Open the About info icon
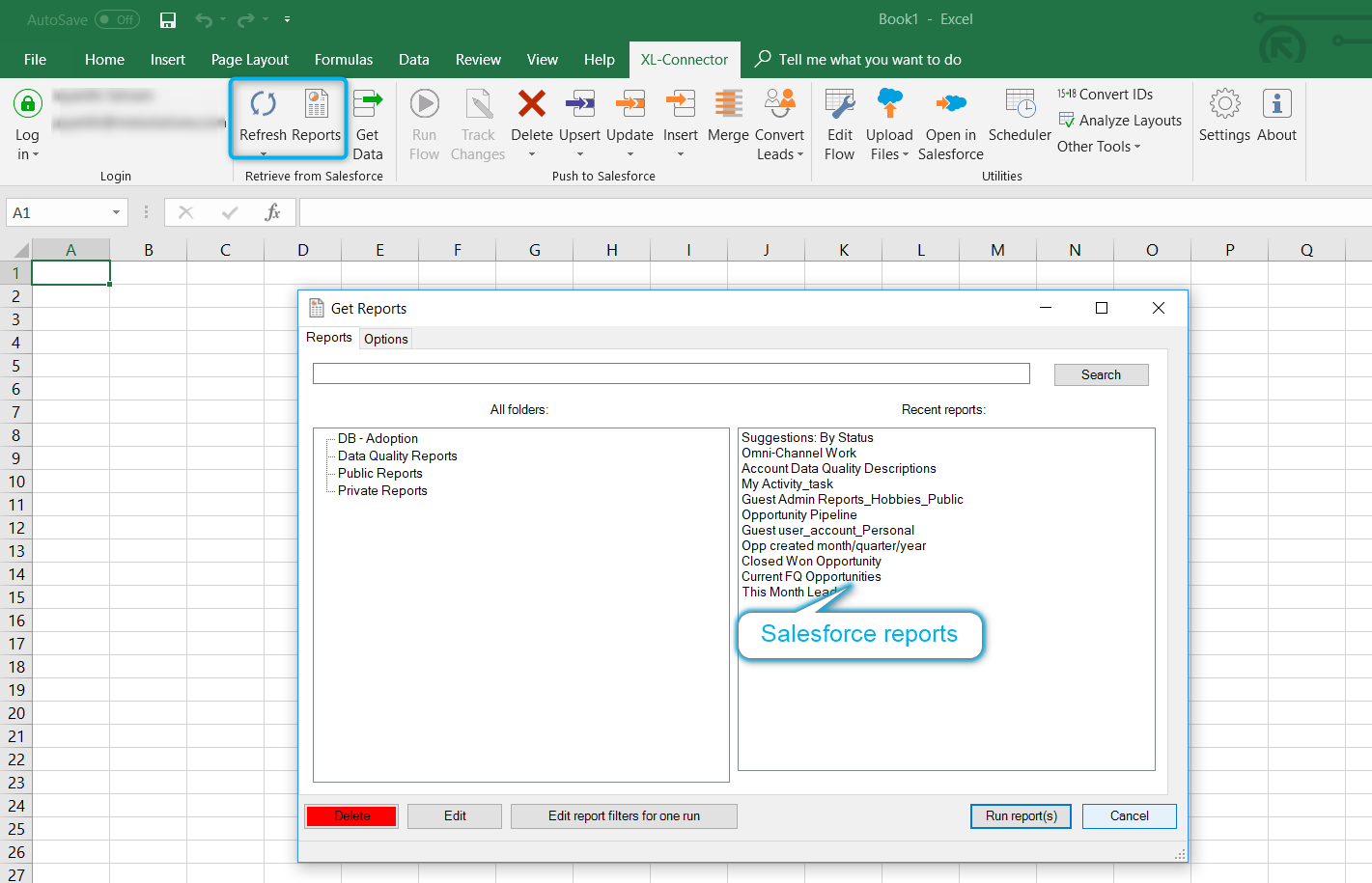This screenshot has height=883, width=1372. 1276,103
